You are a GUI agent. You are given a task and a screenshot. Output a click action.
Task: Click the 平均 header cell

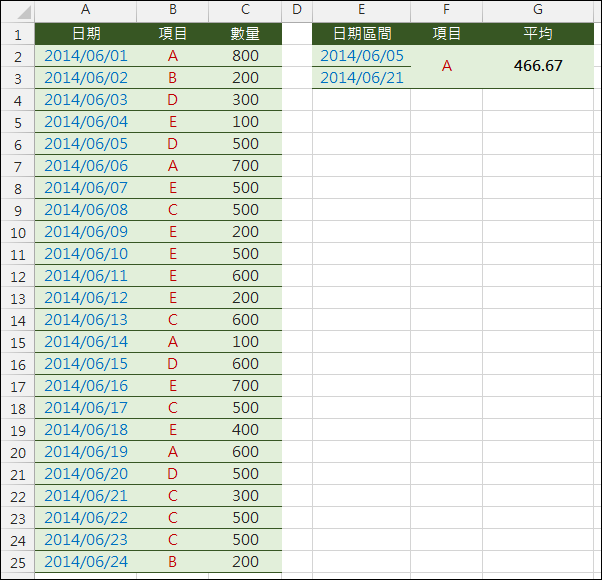point(538,34)
